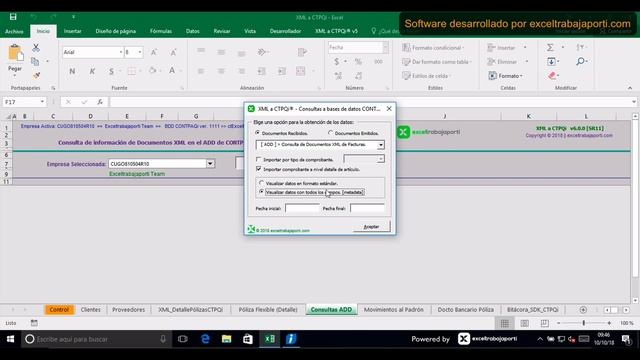Click the Cut scissors icon
Viewport: 640px width, 360px height.
coord(36,48)
